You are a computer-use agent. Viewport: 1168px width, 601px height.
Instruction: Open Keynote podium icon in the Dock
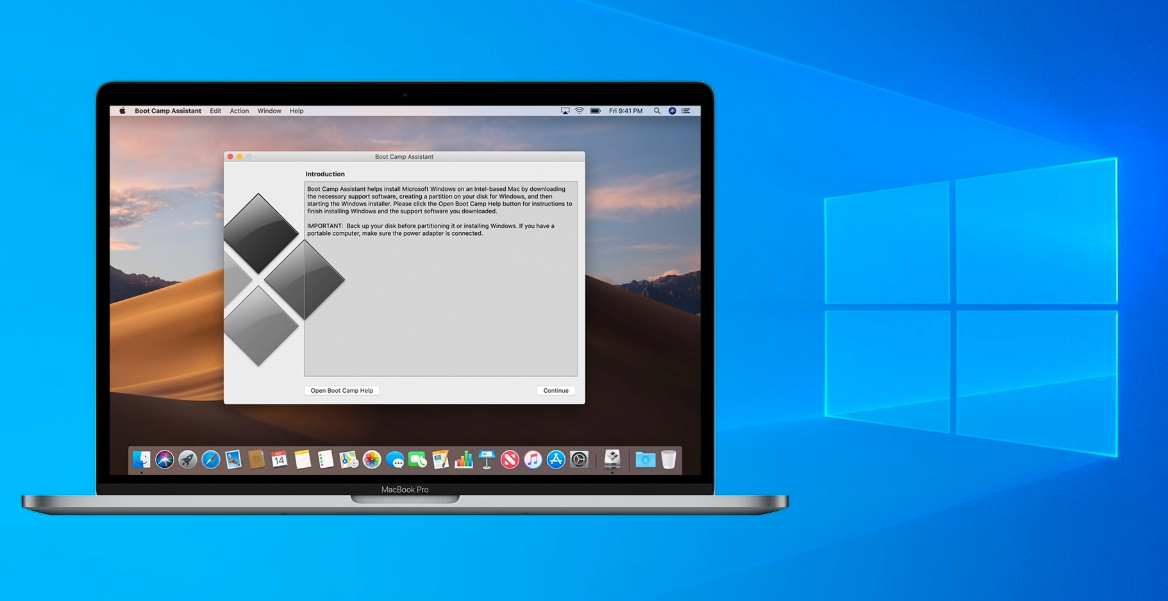tap(486, 460)
